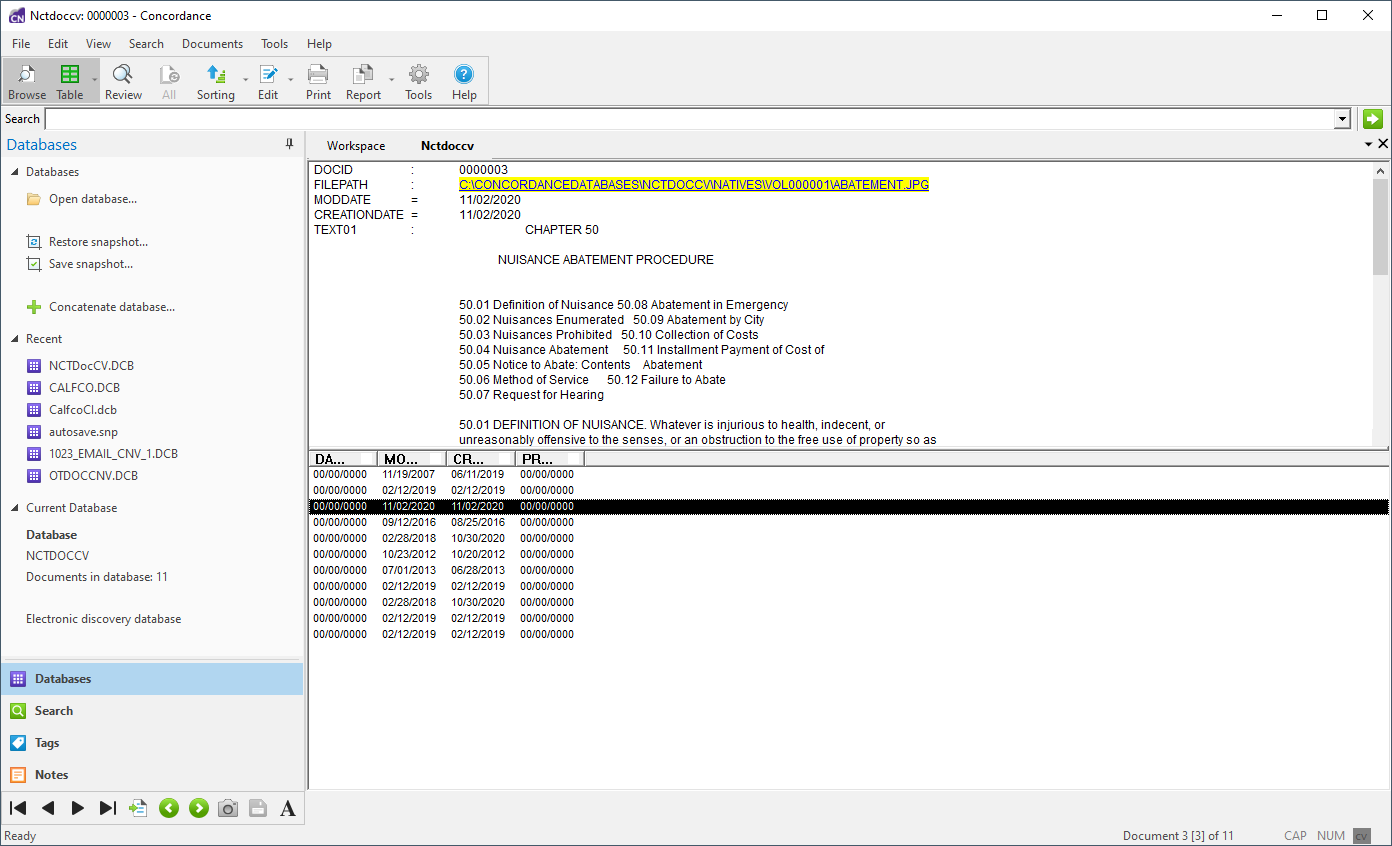Select the Workspace tab
This screenshot has height=846, width=1392.
pos(356,146)
